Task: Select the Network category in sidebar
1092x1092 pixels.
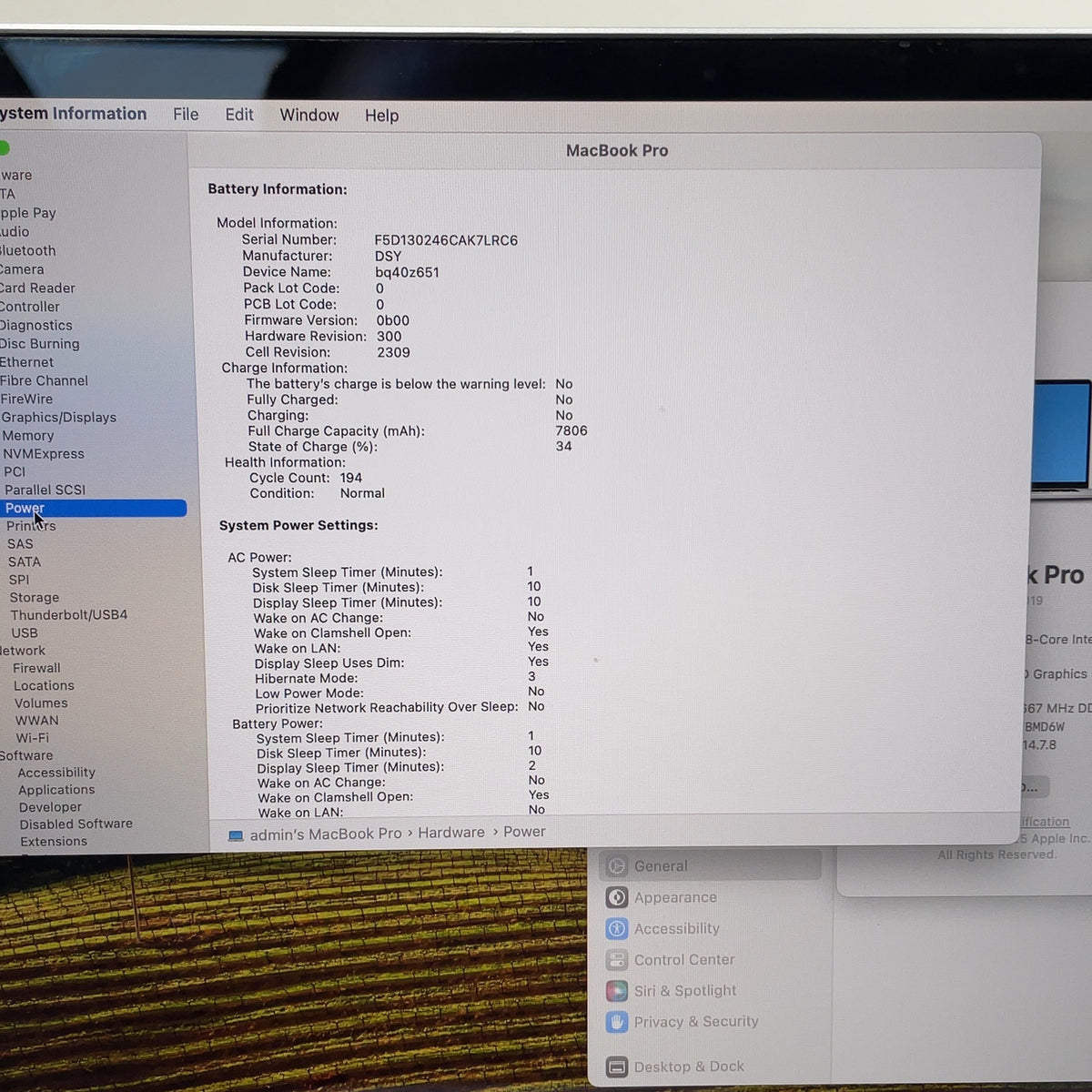Action: [x=23, y=651]
